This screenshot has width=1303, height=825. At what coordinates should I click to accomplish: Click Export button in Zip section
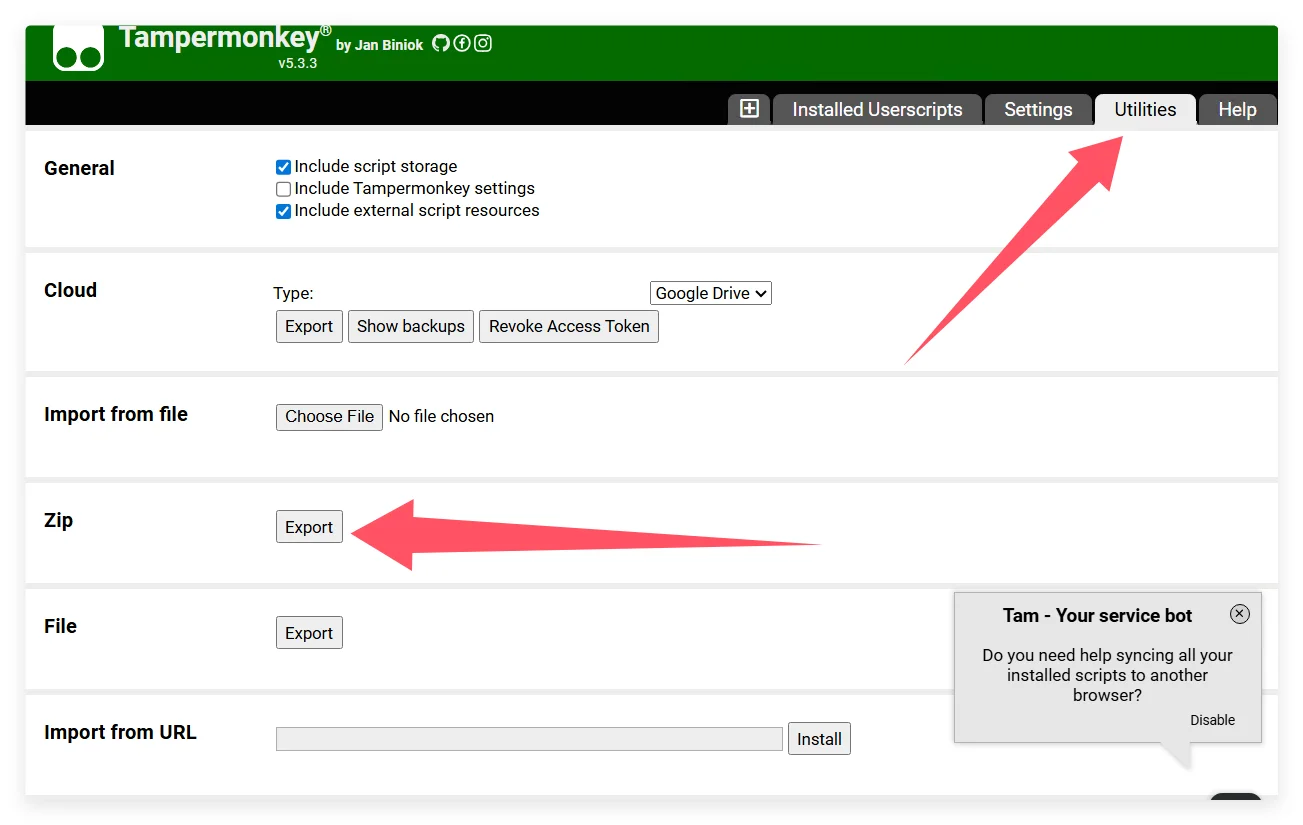(x=309, y=527)
